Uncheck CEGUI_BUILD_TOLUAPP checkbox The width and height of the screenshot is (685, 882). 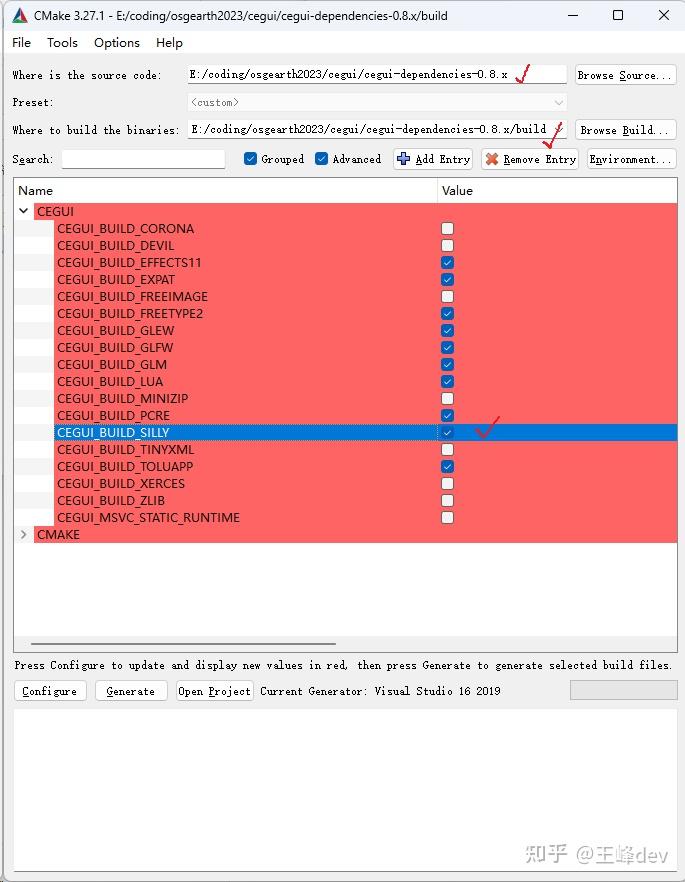click(447, 466)
